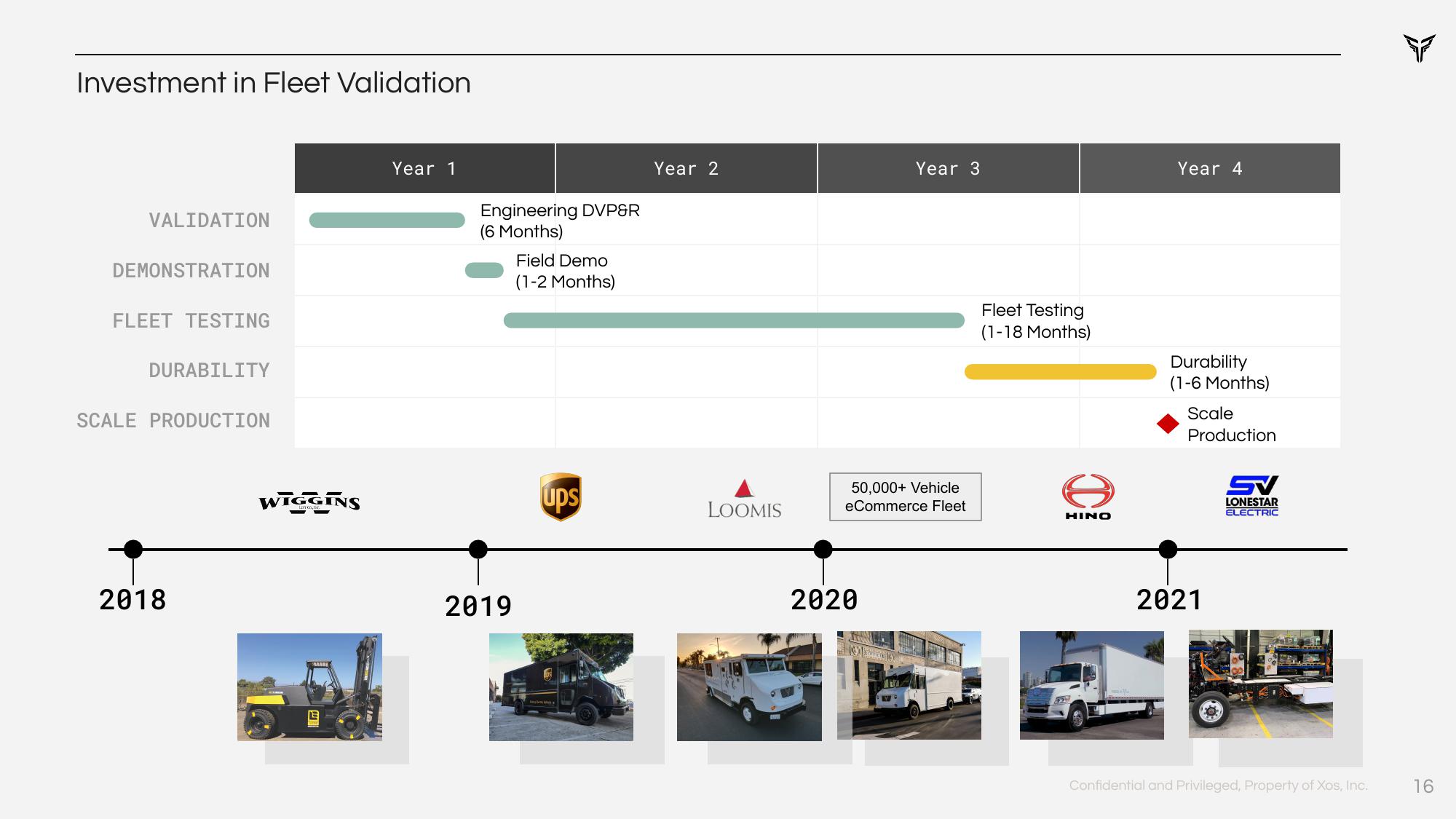1456x819 pixels.
Task: Click the Loomis logo
Action: point(744,499)
